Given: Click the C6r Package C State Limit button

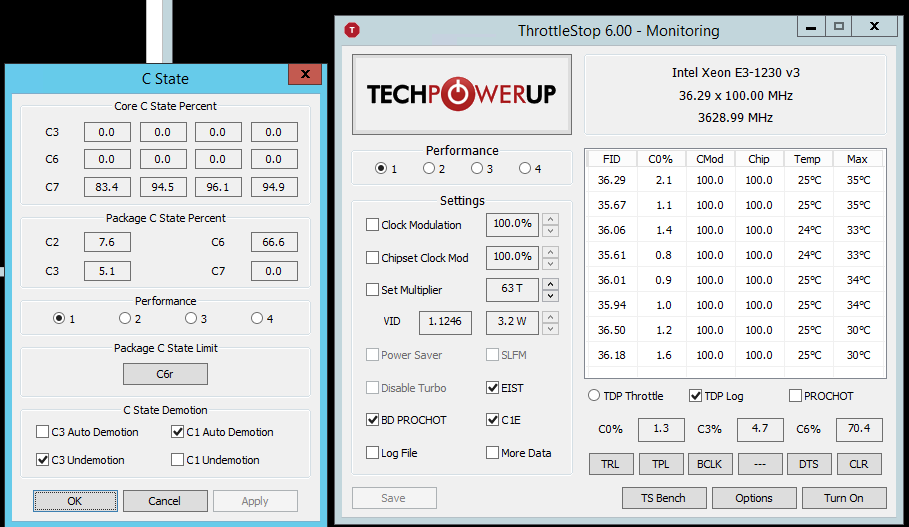Looking at the screenshot, I should (x=165, y=374).
